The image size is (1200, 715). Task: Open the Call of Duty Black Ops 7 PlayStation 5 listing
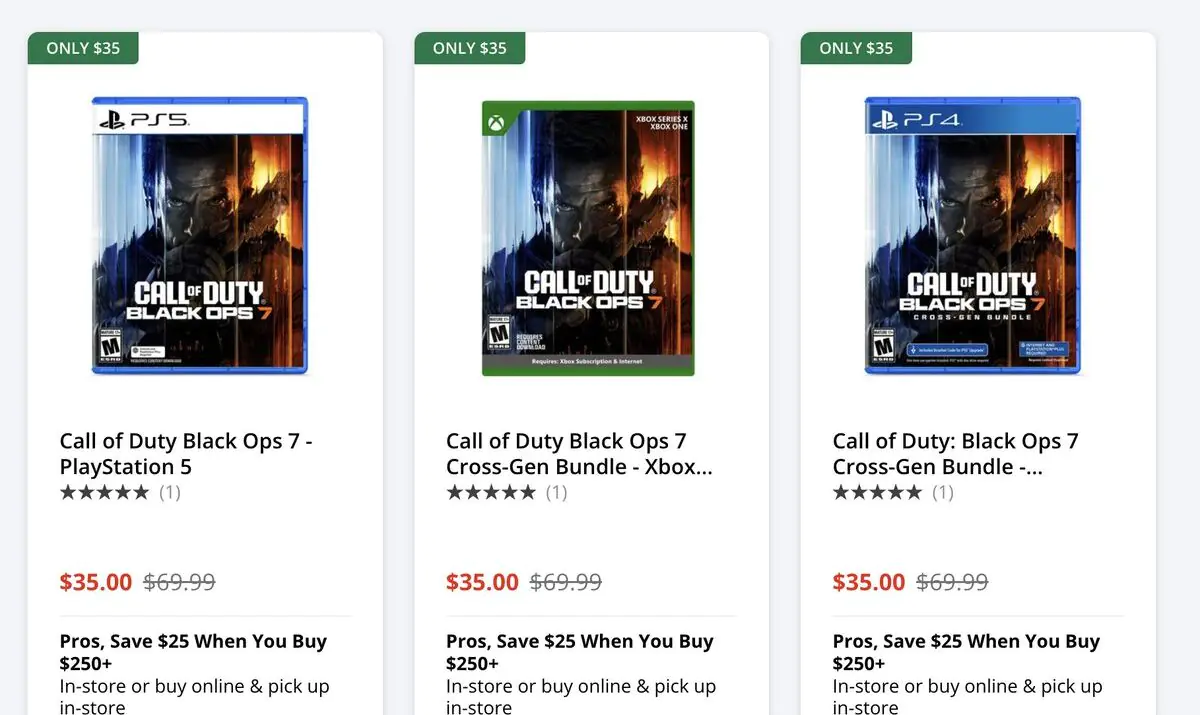pyautogui.click(x=184, y=453)
